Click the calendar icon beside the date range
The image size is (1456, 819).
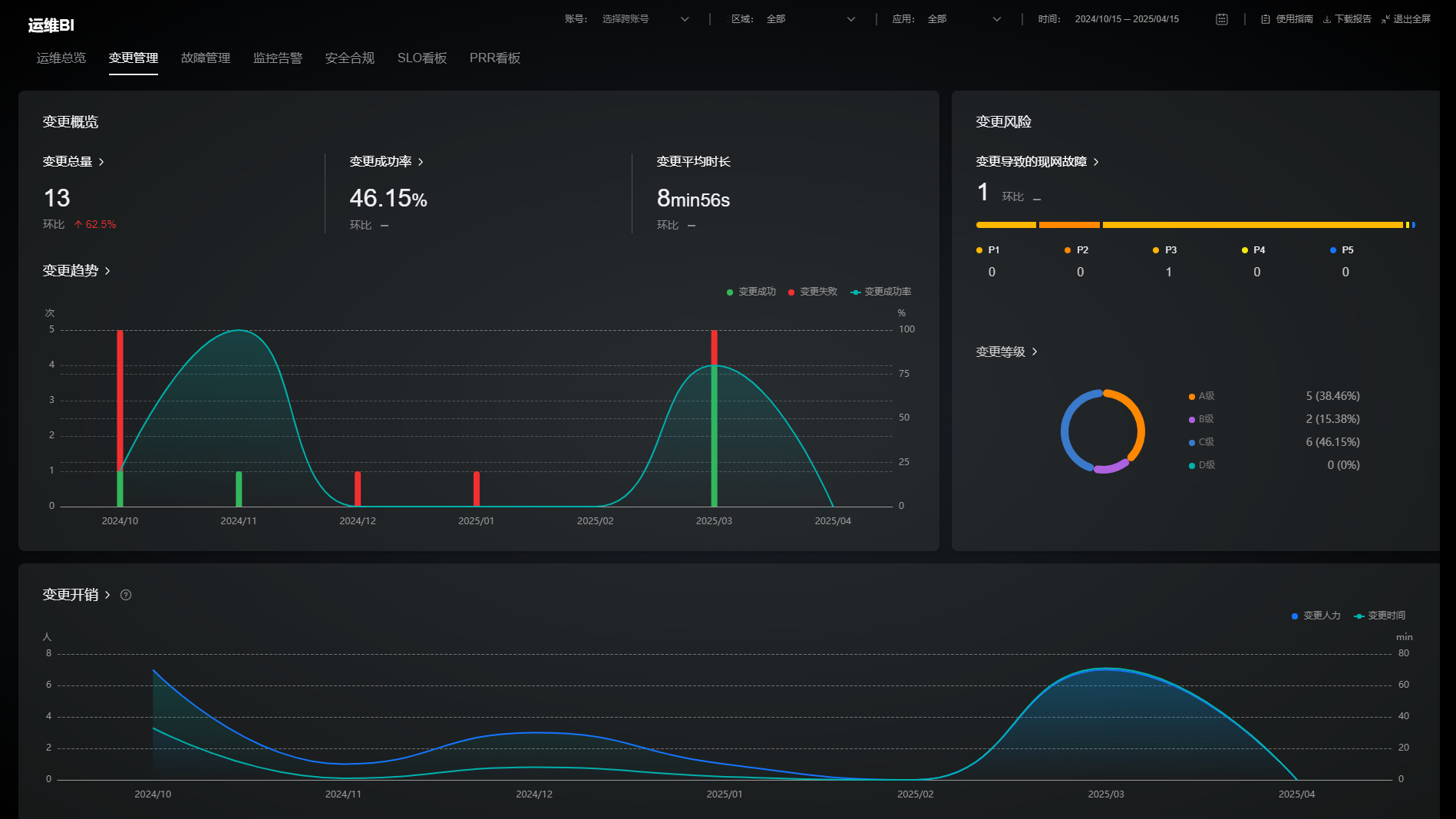[x=1221, y=19]
